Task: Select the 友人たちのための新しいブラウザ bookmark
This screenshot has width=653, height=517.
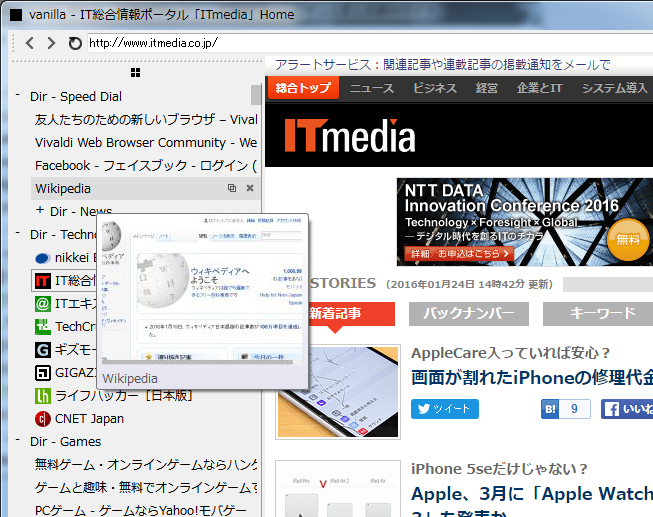Action: 146,120
